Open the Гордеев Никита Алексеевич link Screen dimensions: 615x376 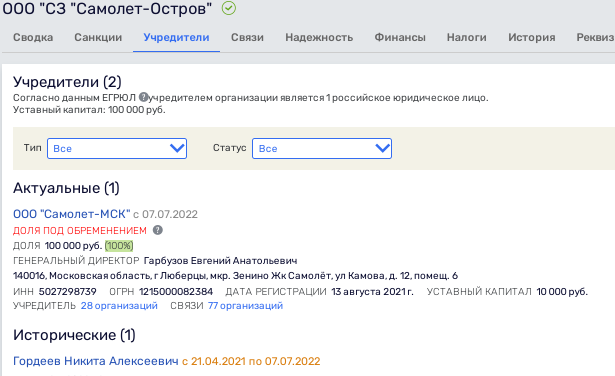(96, 361)
